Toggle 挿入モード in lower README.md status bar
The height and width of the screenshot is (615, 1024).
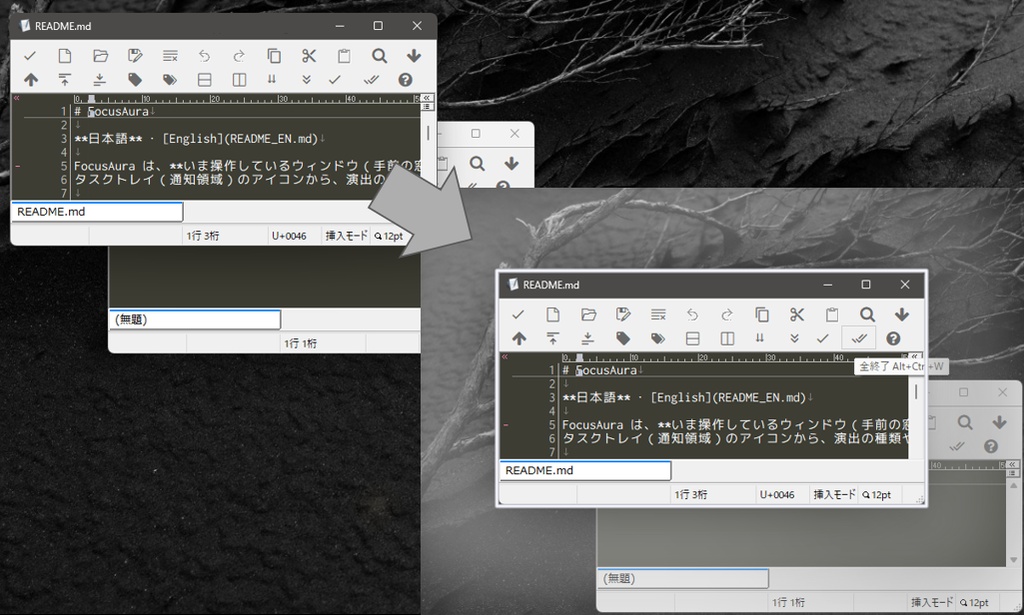pyautogui.click(x=835, y=494)
